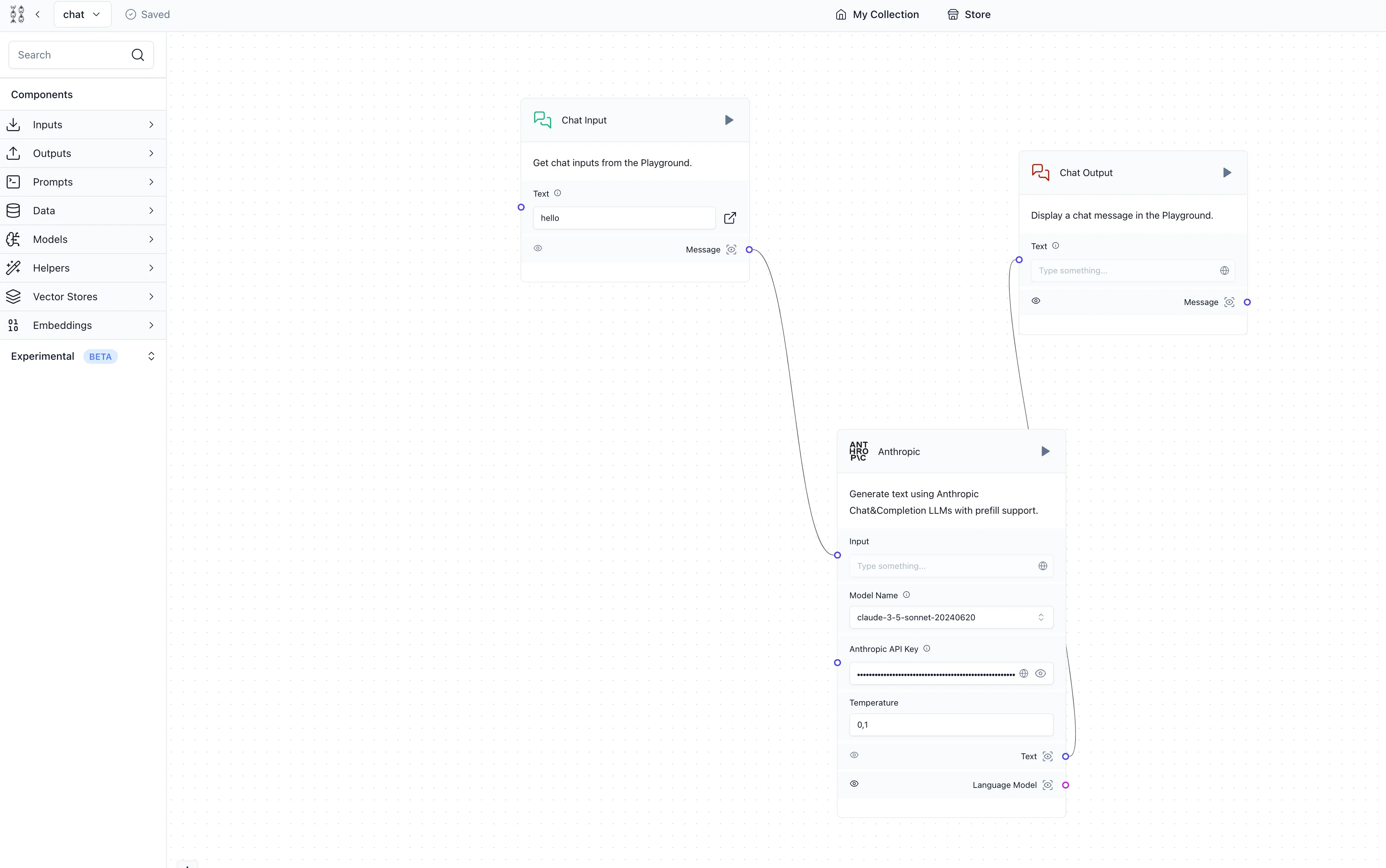This screenshot has height=868, width=1386.
Task: Click the Anthropic brand icon
Action: (x=858, y=451)
